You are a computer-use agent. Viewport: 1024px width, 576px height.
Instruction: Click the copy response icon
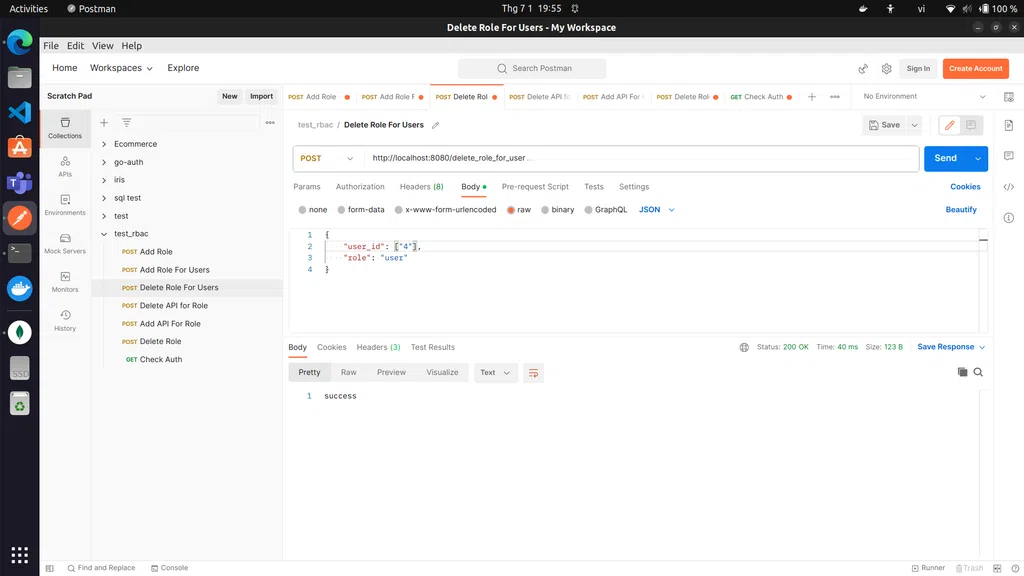click(x=962, y=372)
